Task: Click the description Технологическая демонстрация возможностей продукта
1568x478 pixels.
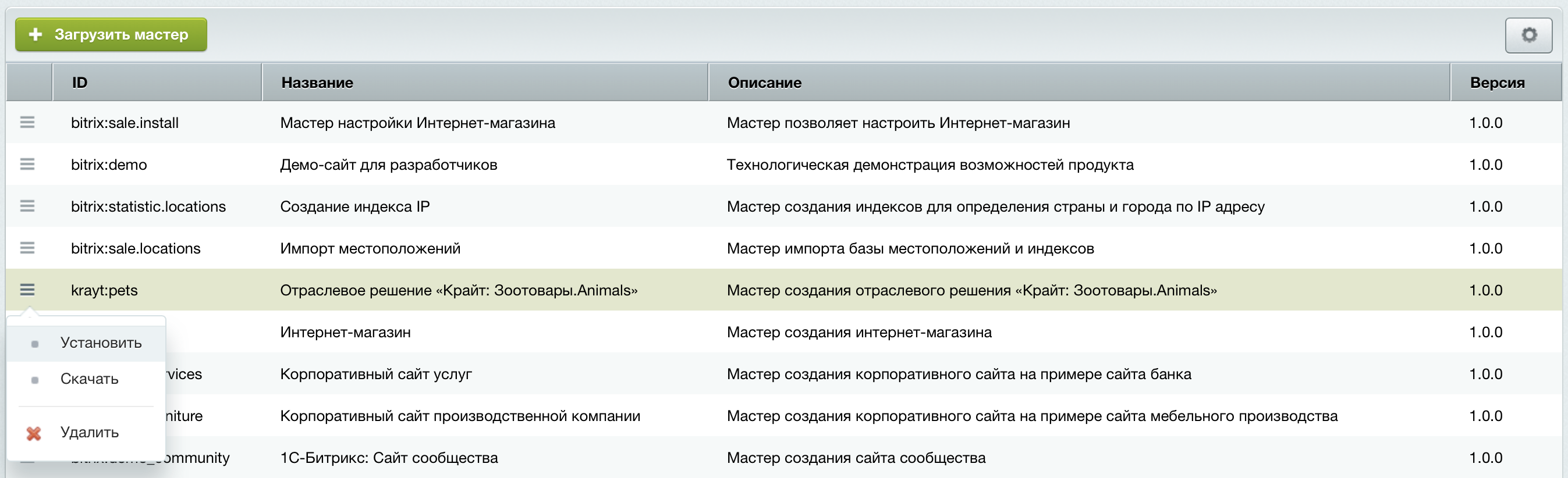Action: point(930,165)
